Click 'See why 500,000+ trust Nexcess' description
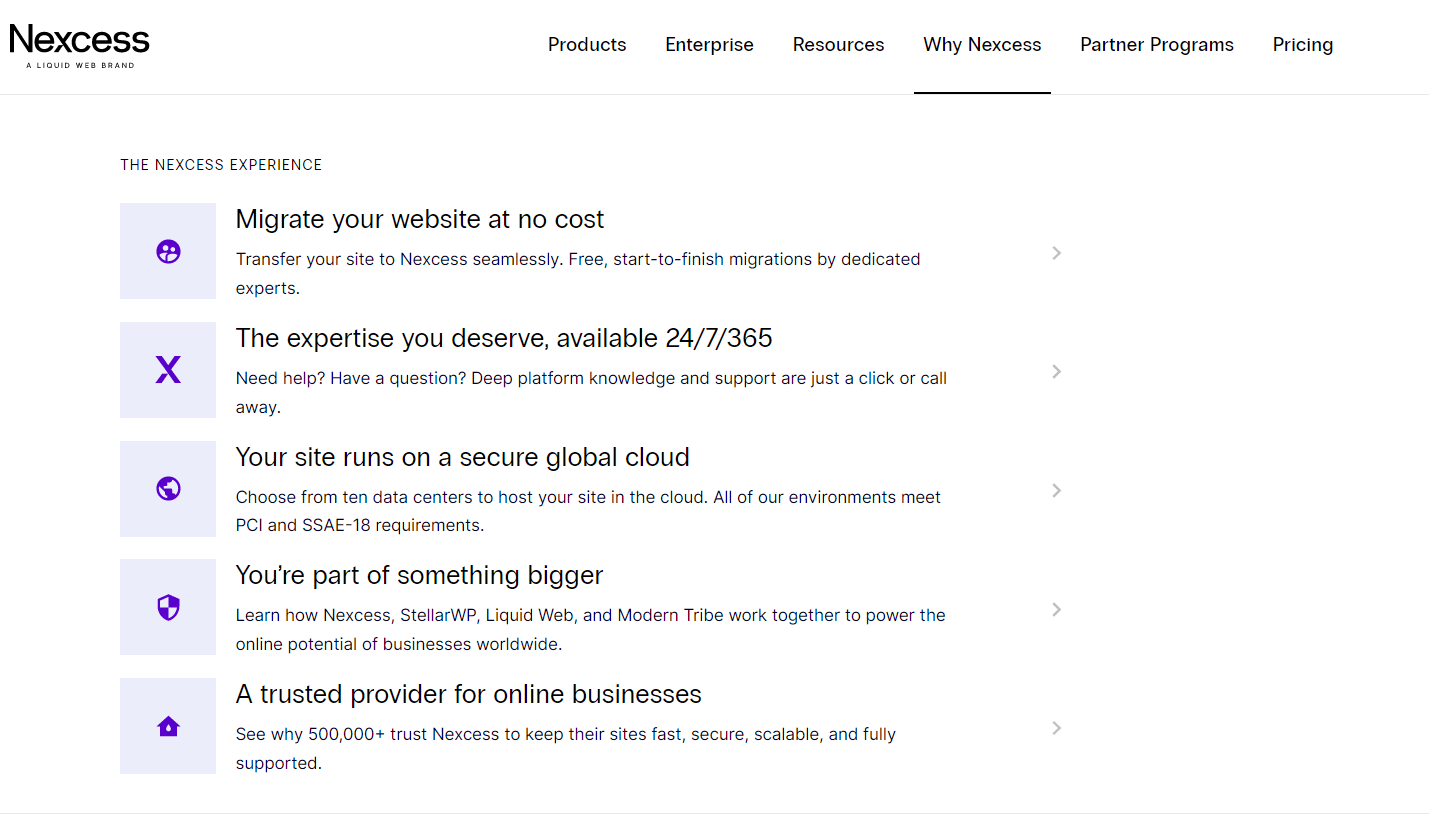Image resolution: width=1429 pixels, height=814 pixels. coord(566,748)
